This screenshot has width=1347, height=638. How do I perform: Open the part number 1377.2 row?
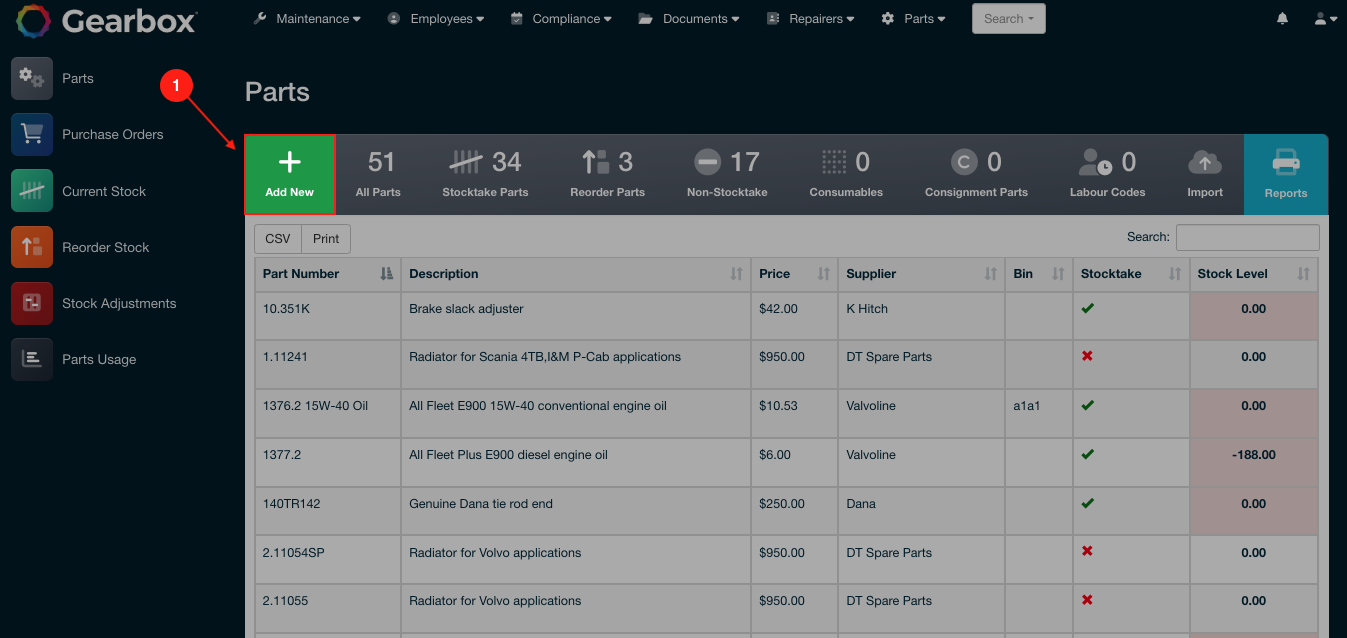[282, 455]
